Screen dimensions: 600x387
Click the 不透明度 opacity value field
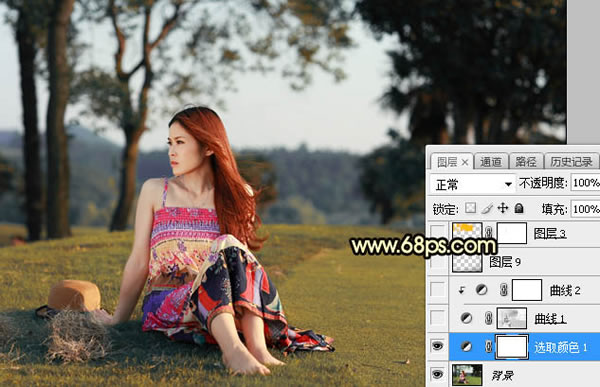point(585,183)
